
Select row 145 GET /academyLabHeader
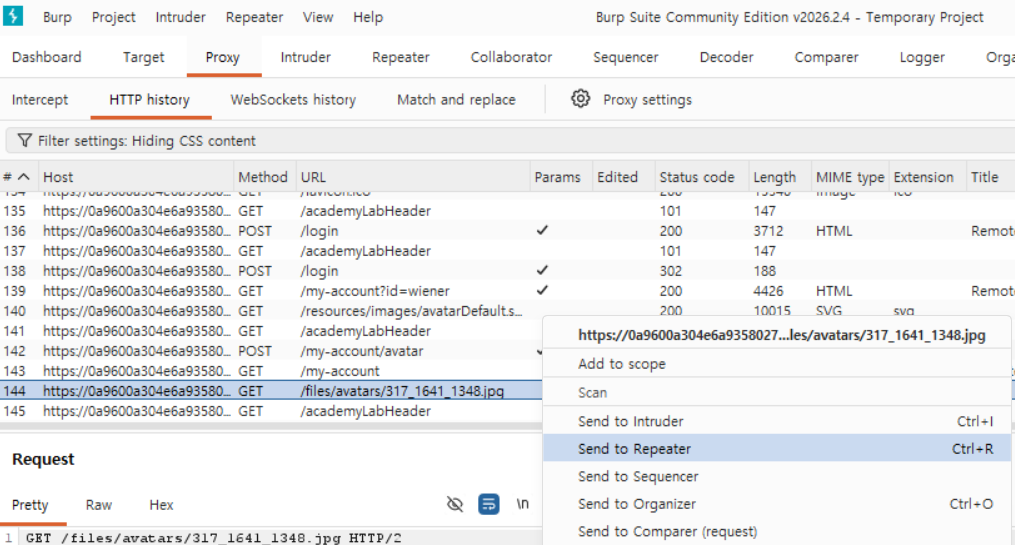coord(271,411)
